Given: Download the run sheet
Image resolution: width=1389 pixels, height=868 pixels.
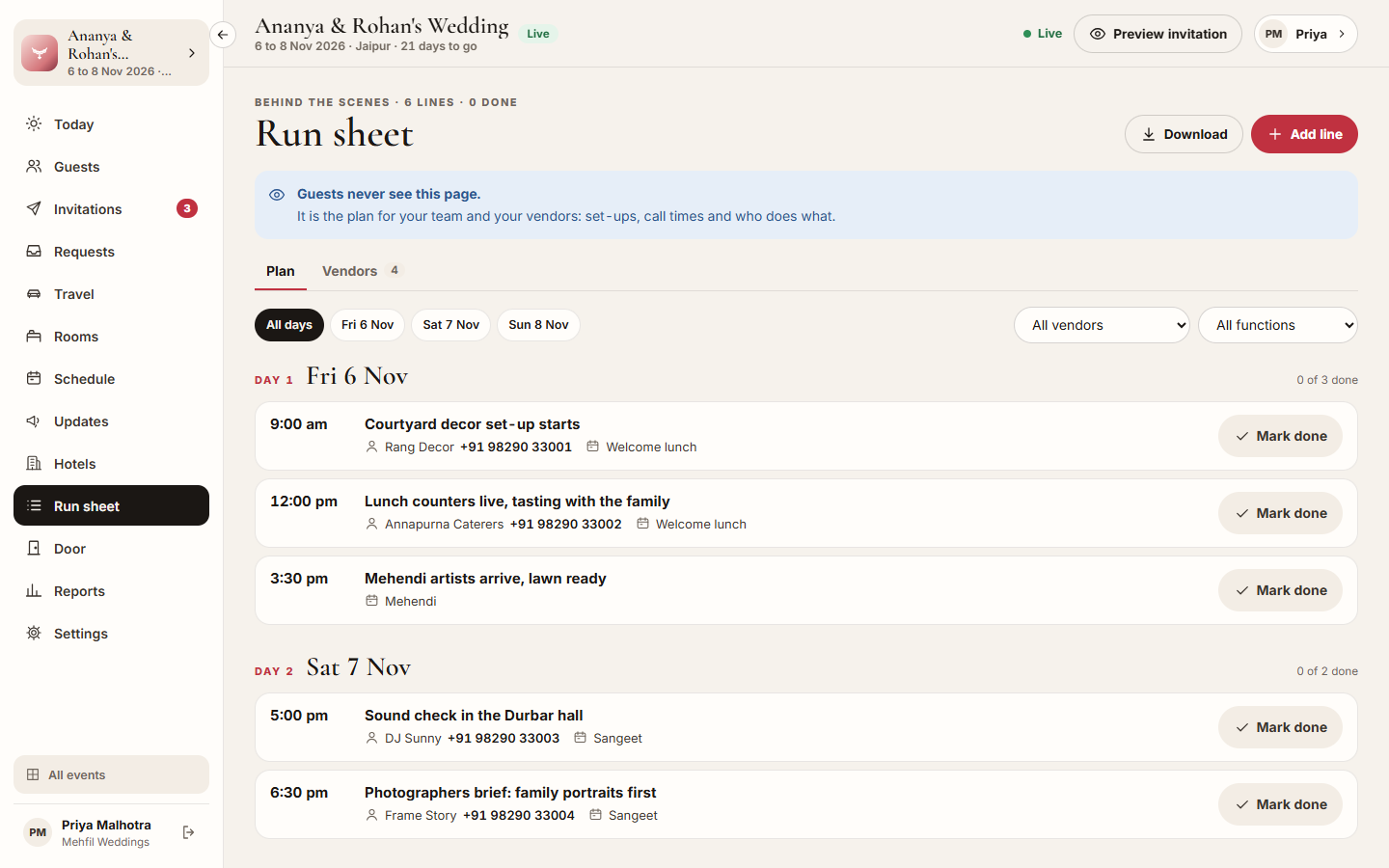Looking at the screenshot, I should click(1184, 134).
